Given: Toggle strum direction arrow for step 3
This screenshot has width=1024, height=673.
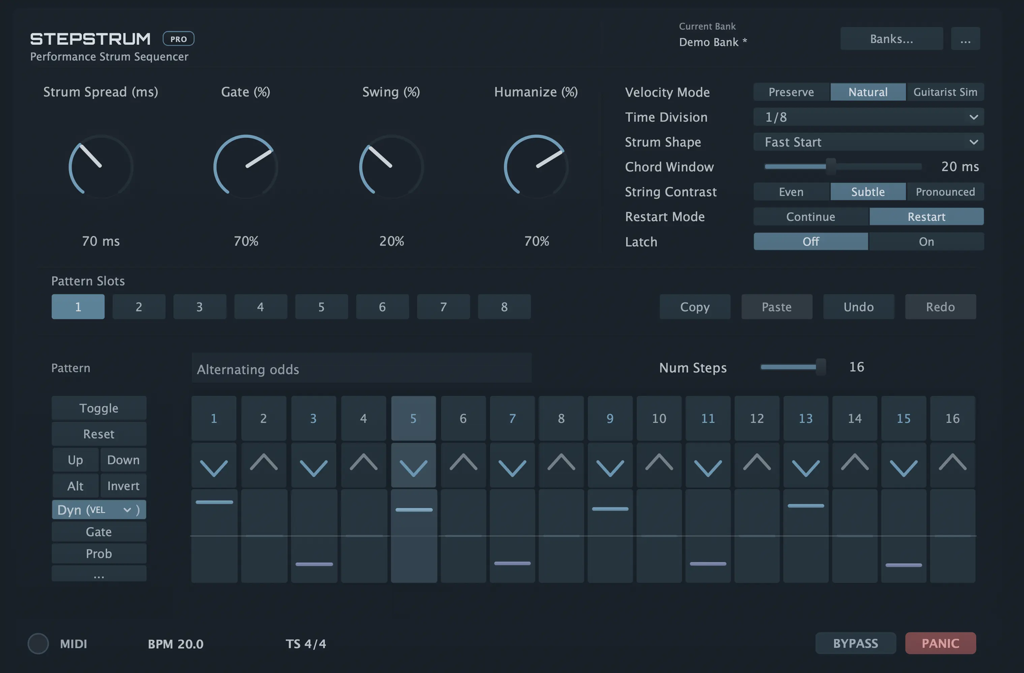Looking at the screenshot, I should click(313, 465).
